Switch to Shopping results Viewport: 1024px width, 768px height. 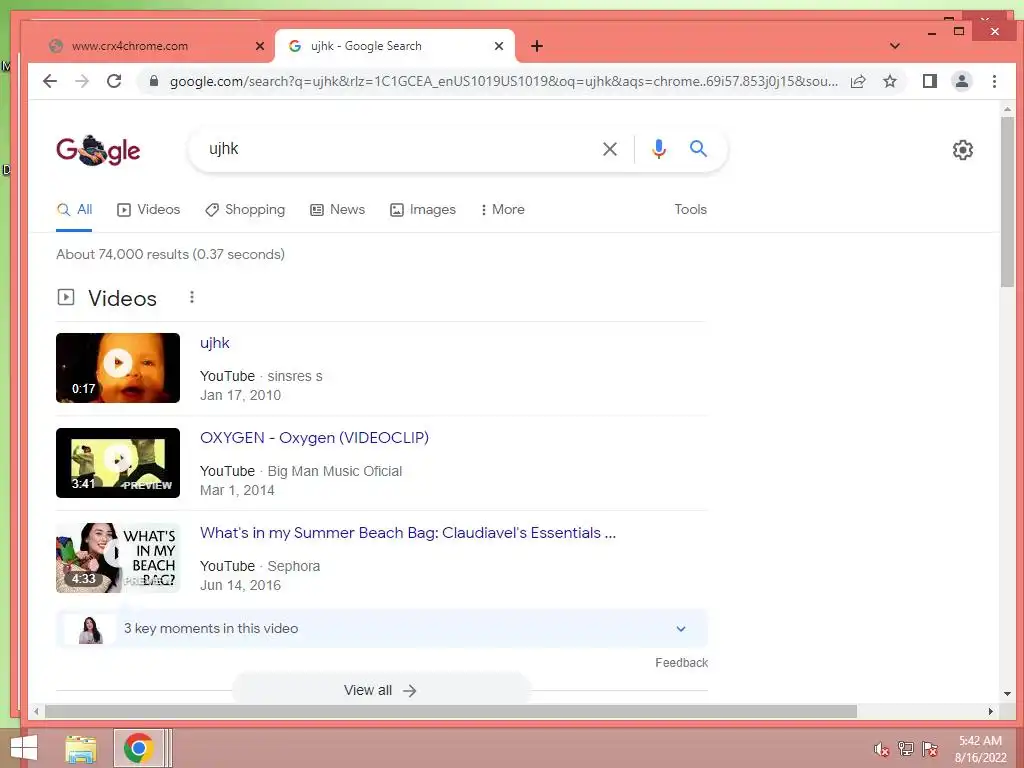click(245, 210)
